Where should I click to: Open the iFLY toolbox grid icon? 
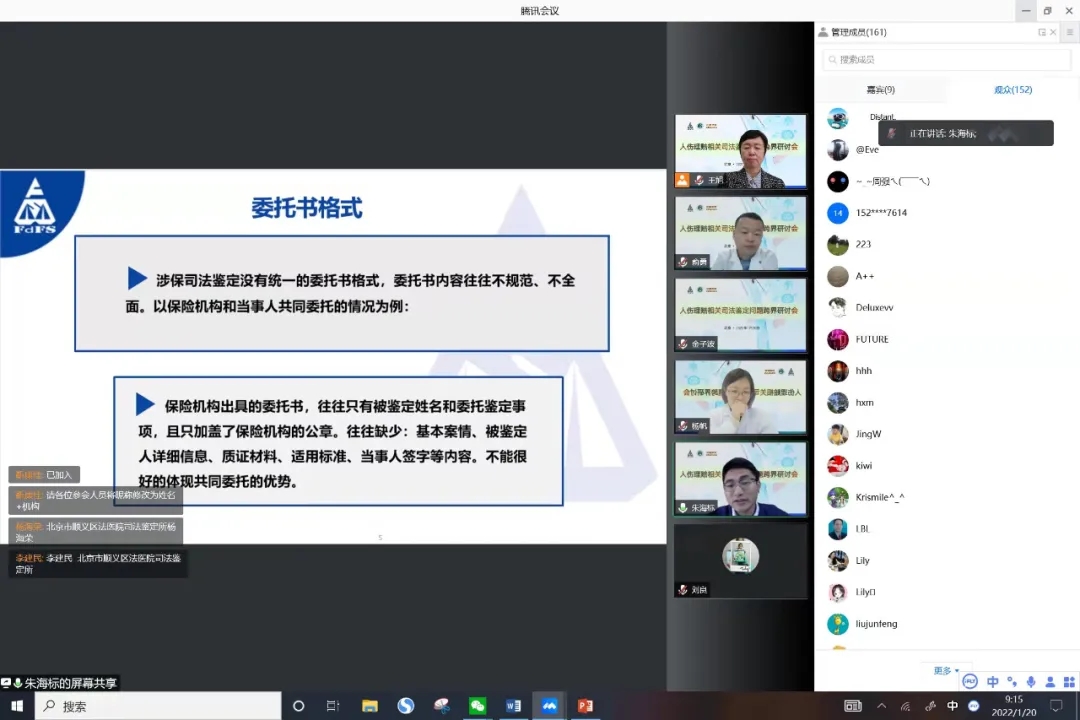pos(1069,681)
